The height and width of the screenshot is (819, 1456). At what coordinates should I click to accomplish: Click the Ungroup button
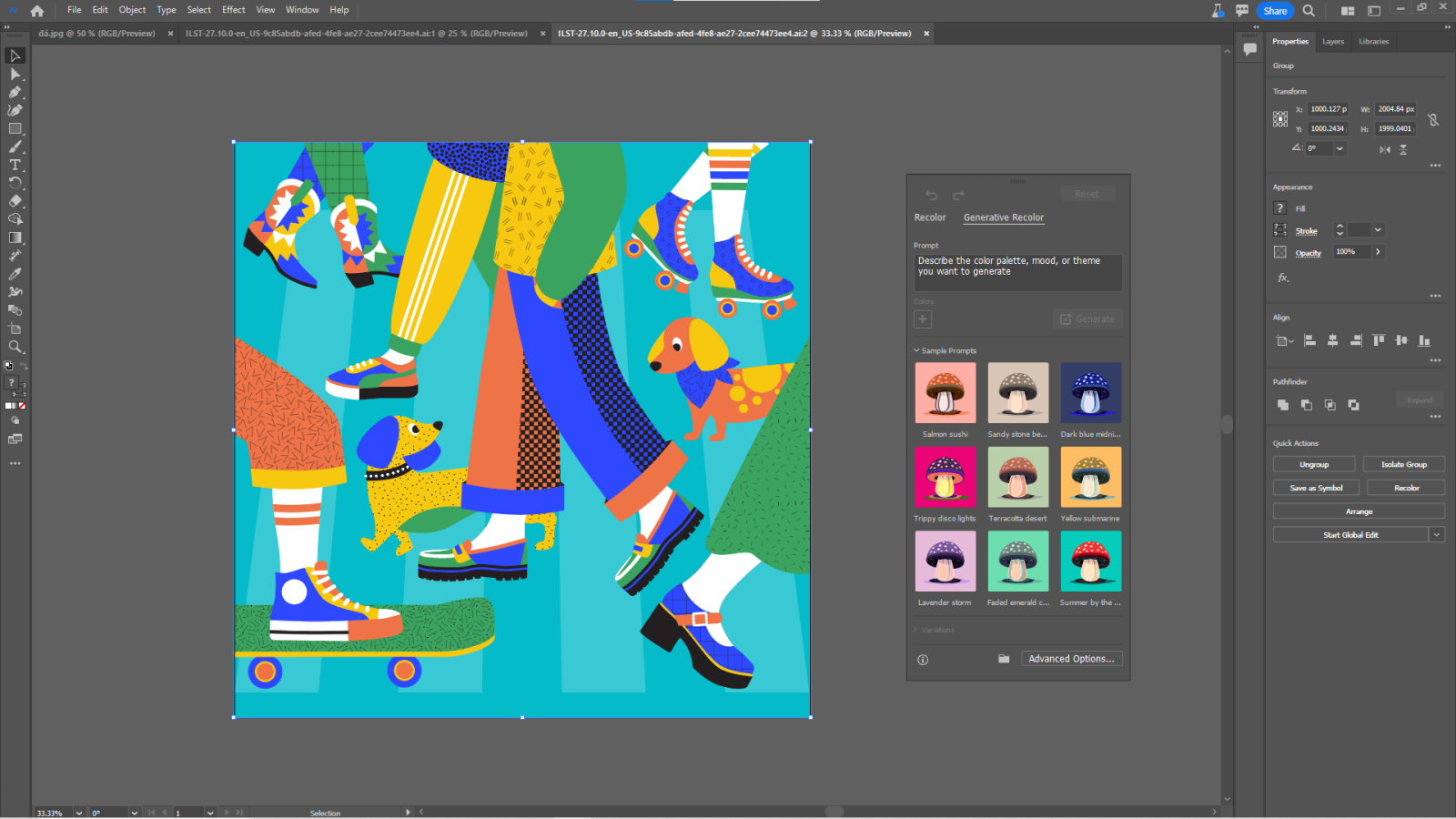(1314, 464)
